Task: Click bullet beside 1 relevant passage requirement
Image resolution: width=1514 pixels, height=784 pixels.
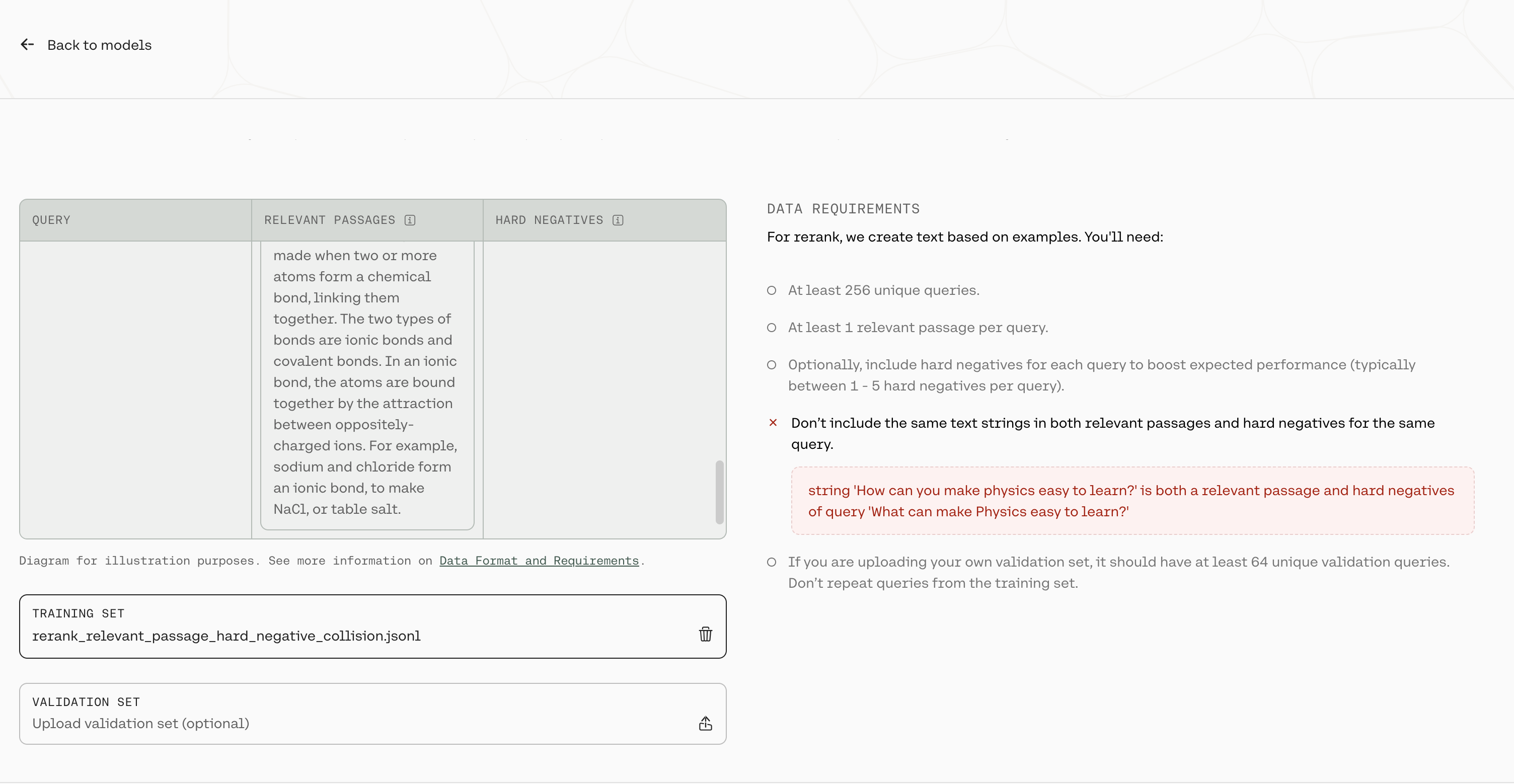Action: 771,328
